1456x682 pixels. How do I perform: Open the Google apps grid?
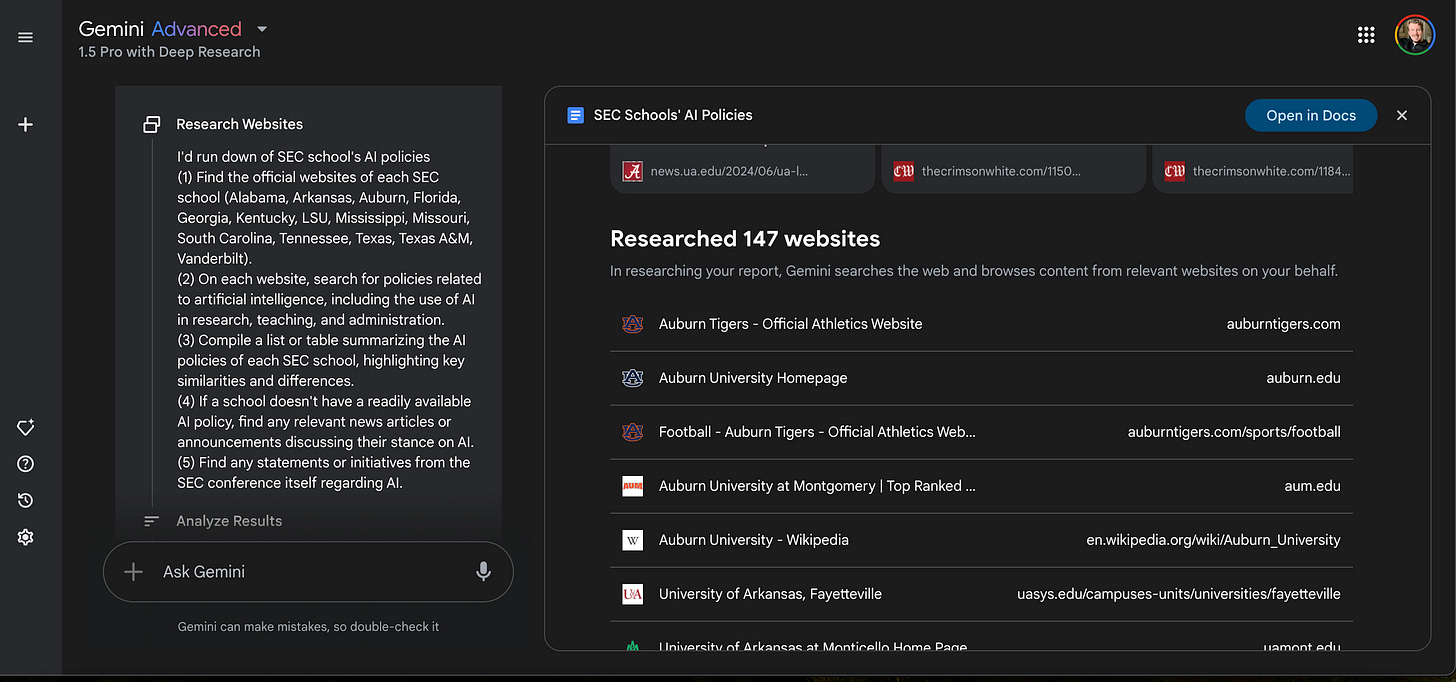click(1366, 35)
